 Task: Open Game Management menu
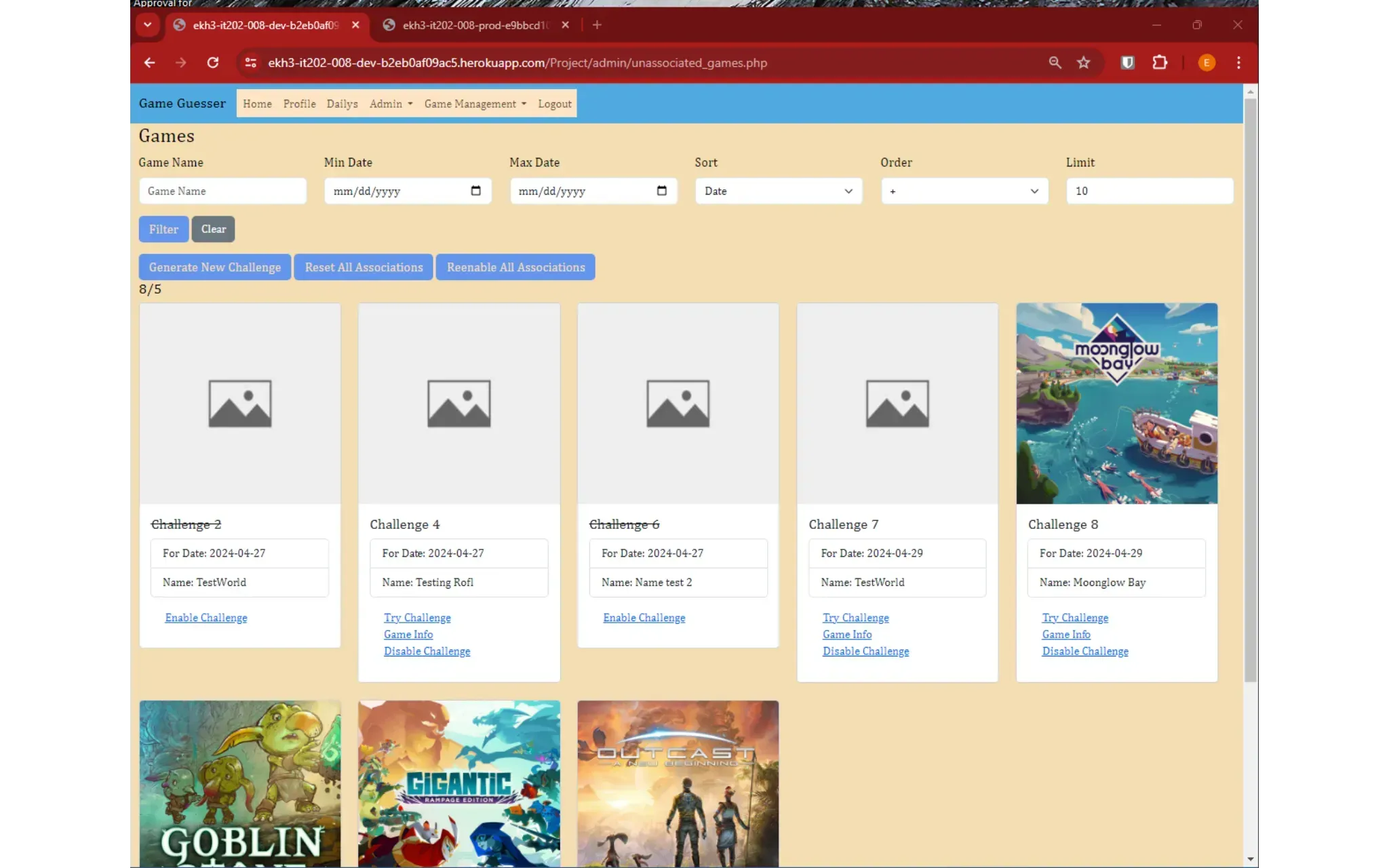coord(475,104)
